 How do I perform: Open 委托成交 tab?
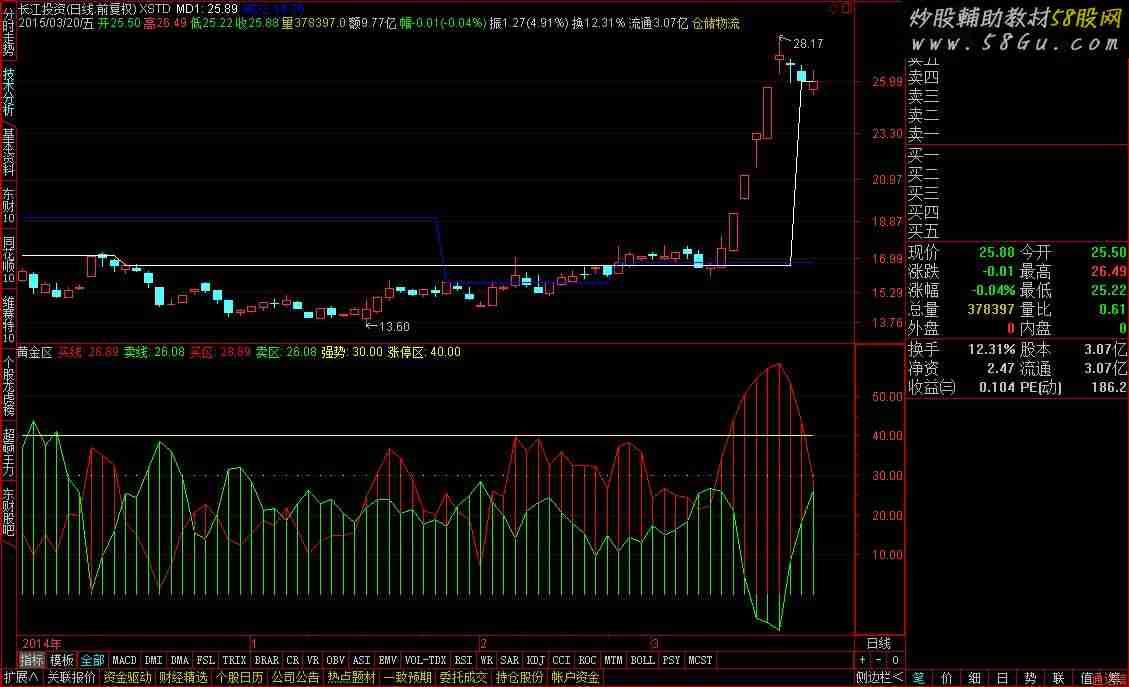[x=463, y=677]
